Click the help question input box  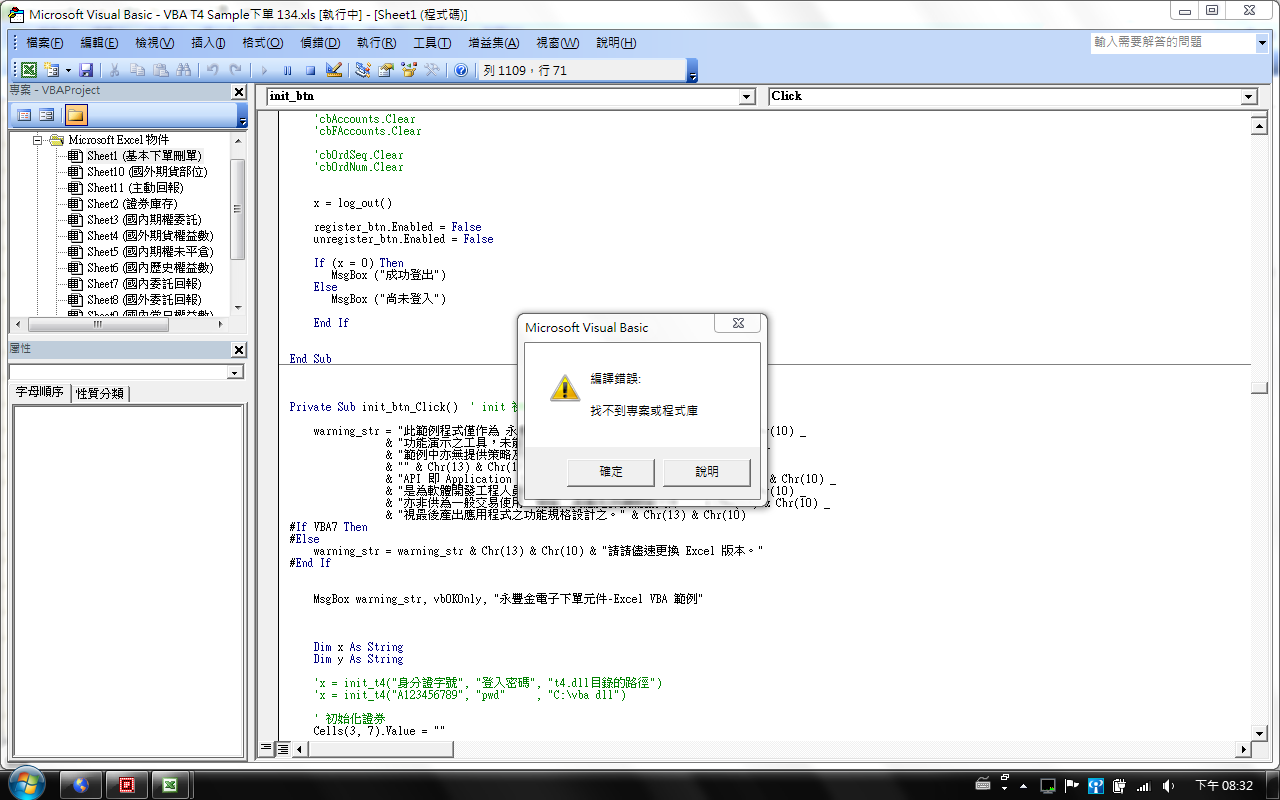pos(1172,43)
